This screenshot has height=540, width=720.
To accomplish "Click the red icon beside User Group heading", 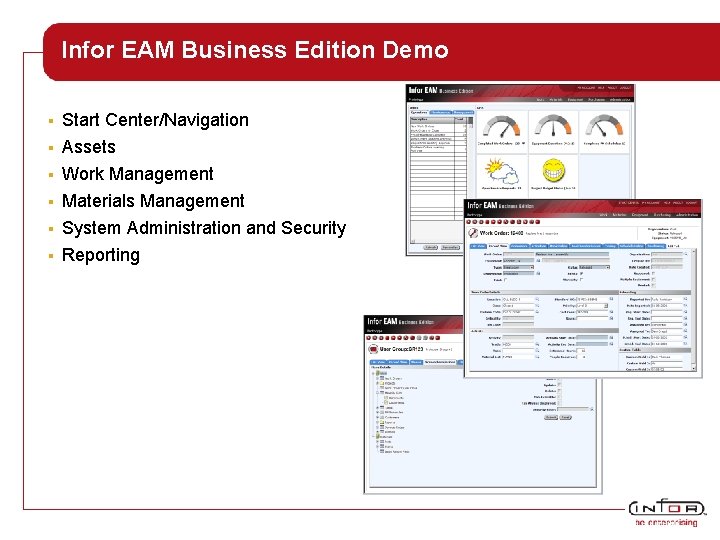I will [373, 349].
